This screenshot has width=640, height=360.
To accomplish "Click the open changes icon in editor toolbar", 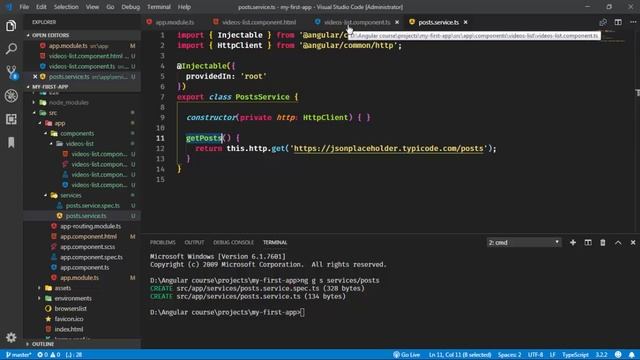I will [603, 22].
